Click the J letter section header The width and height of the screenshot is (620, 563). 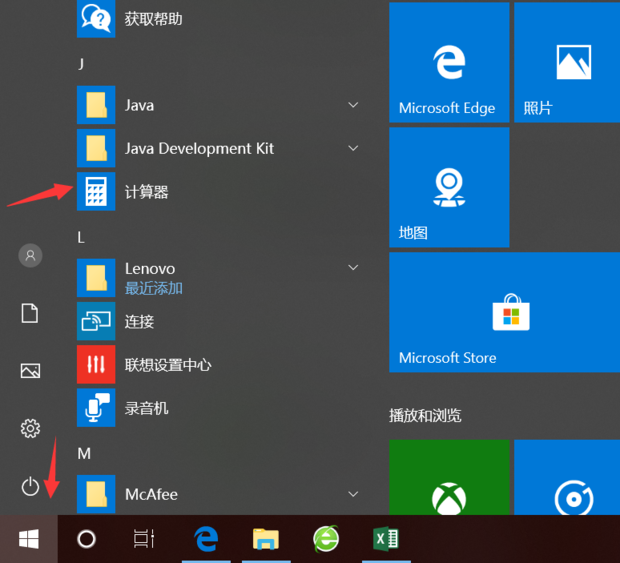point(81,64)
